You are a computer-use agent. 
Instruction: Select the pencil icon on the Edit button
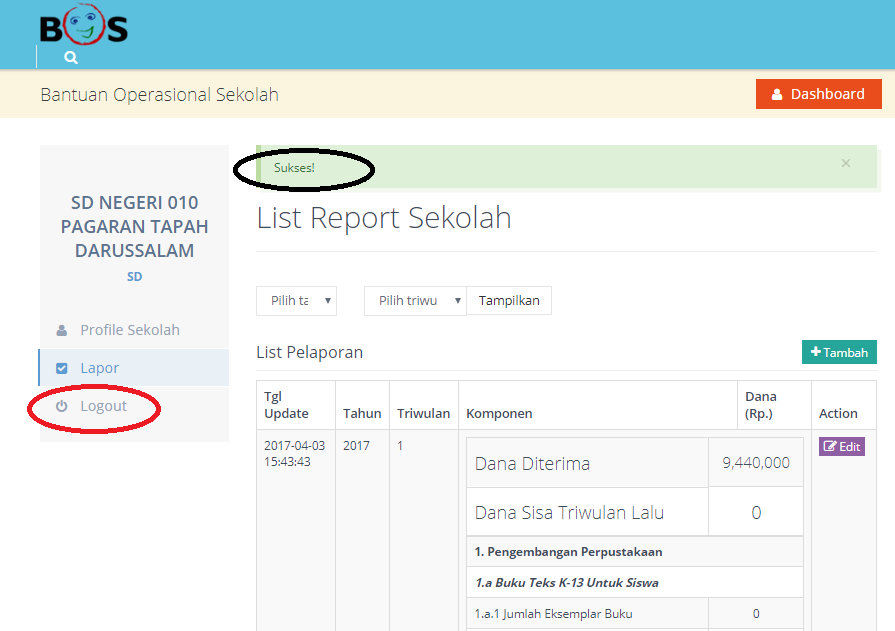(831, 445)
